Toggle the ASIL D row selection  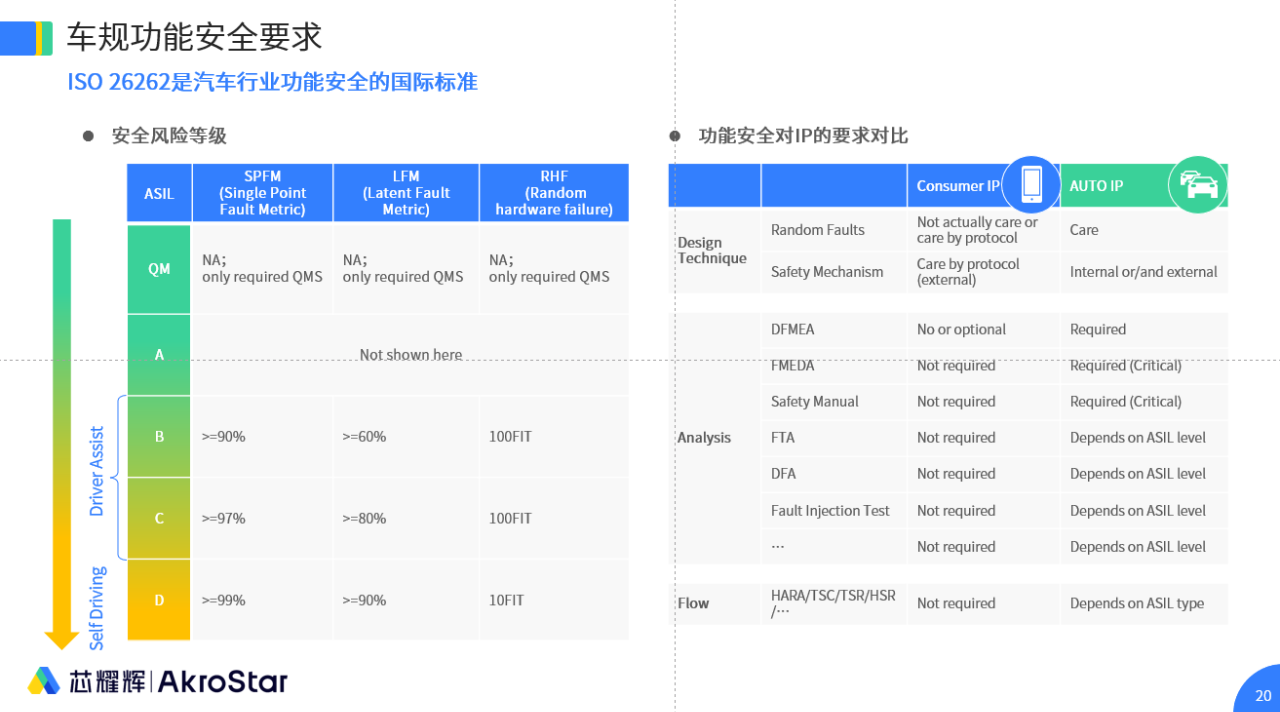click(158, 600)
